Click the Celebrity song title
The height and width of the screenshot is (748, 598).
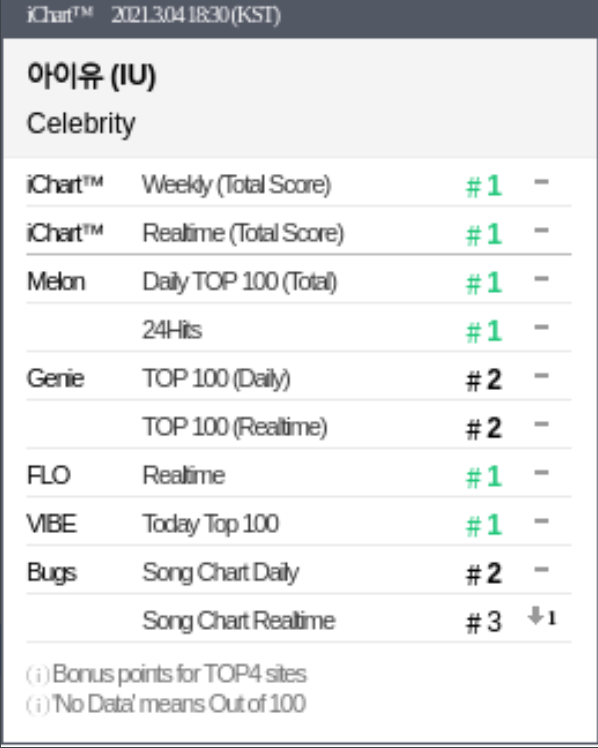click(x=81, y=124)
